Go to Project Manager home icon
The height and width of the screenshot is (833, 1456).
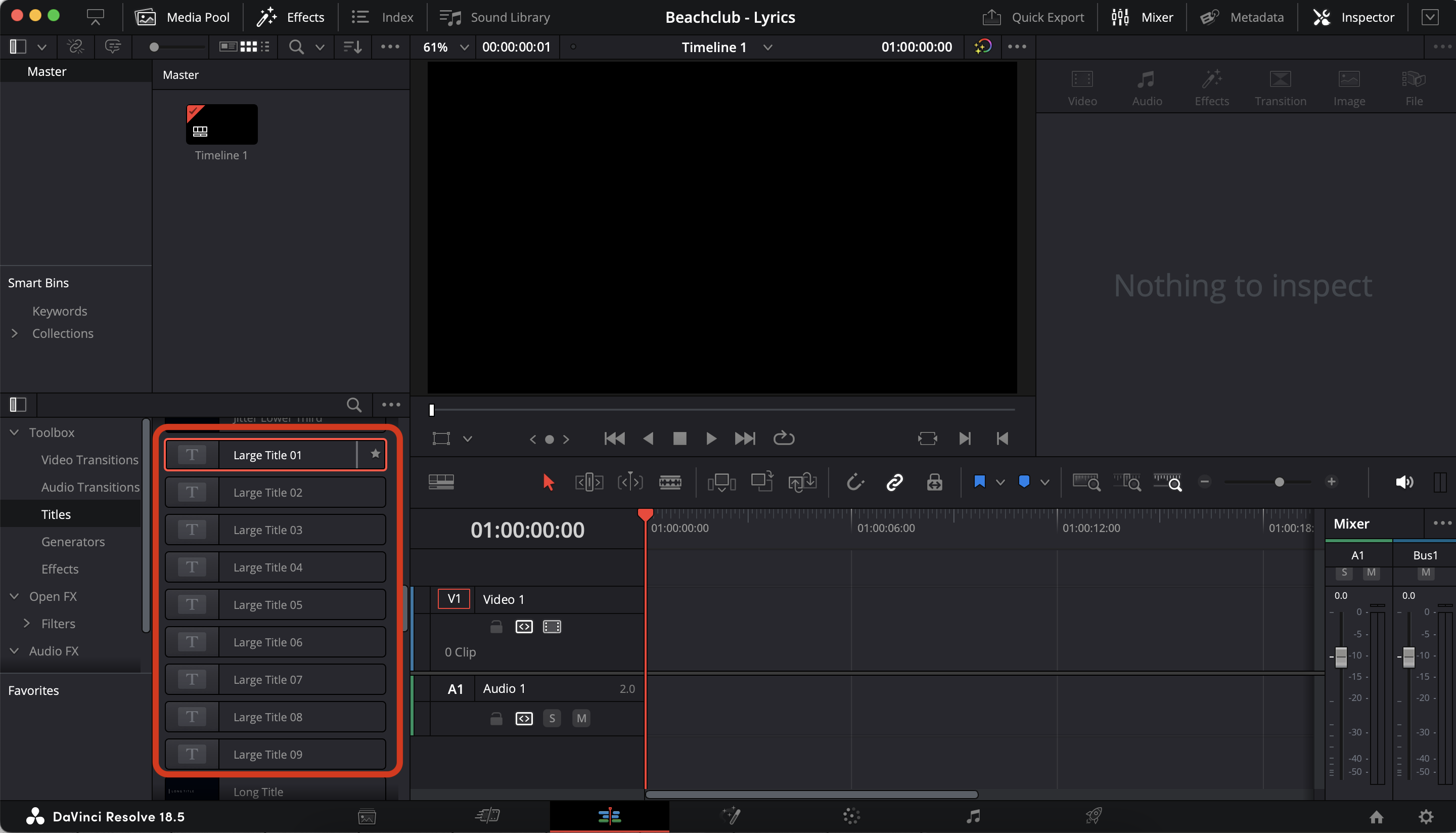(x=1376, y=816)
